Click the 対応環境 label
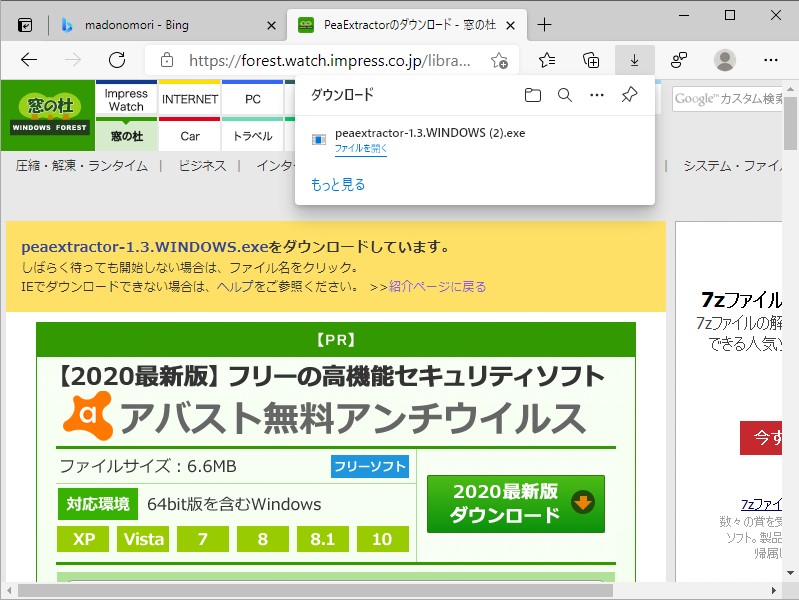The height and width of the screenshot is (600, 799). click(98, 504)
